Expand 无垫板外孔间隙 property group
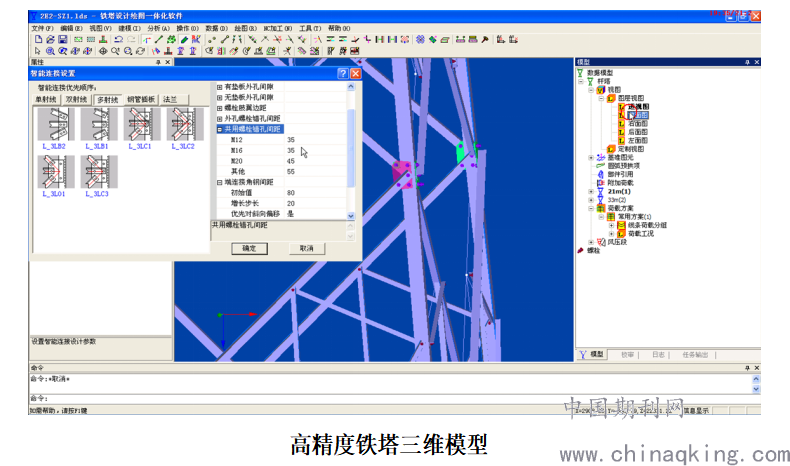 tap(220, 97)
